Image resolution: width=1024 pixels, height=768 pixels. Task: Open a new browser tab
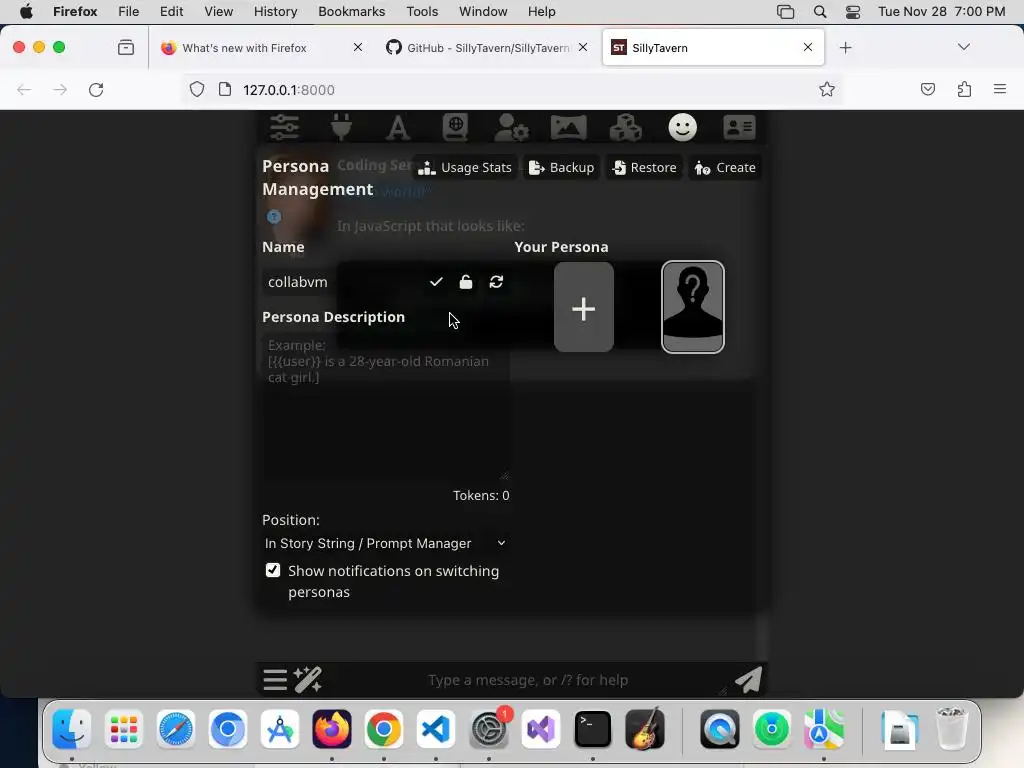[846, 48]
